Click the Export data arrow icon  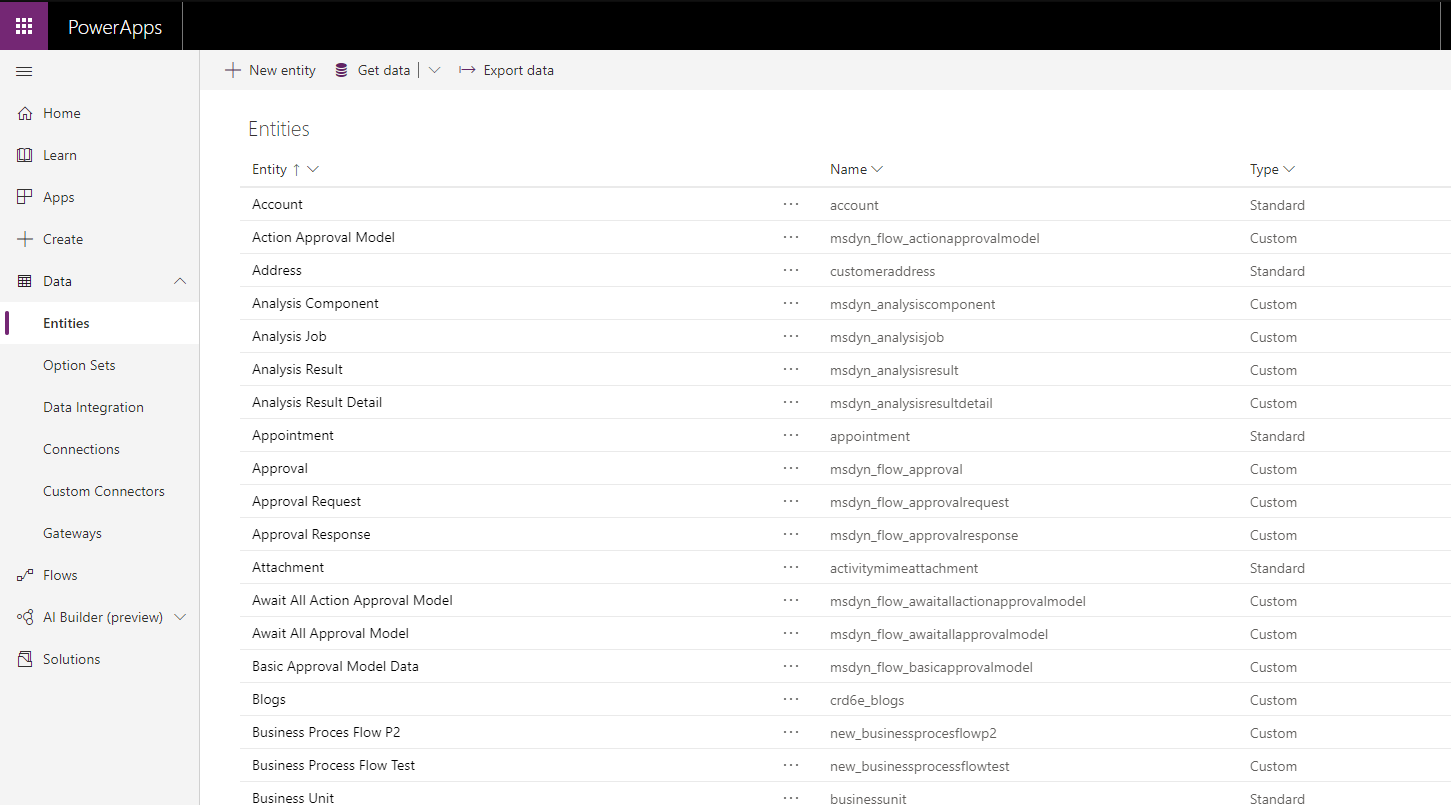click(x=467, y=71)
